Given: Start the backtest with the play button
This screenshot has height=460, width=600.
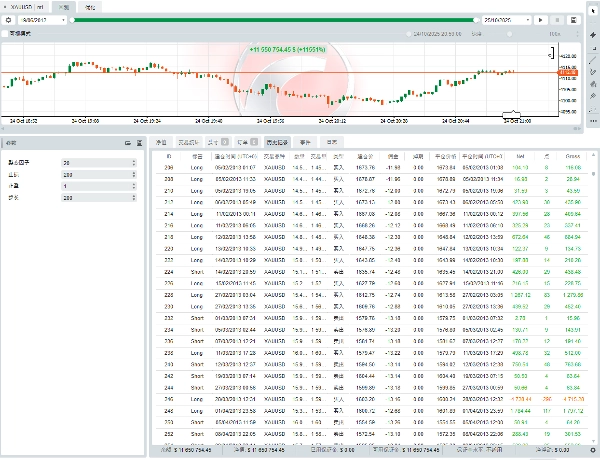Looking at the screenshot, I should (541, 19).
